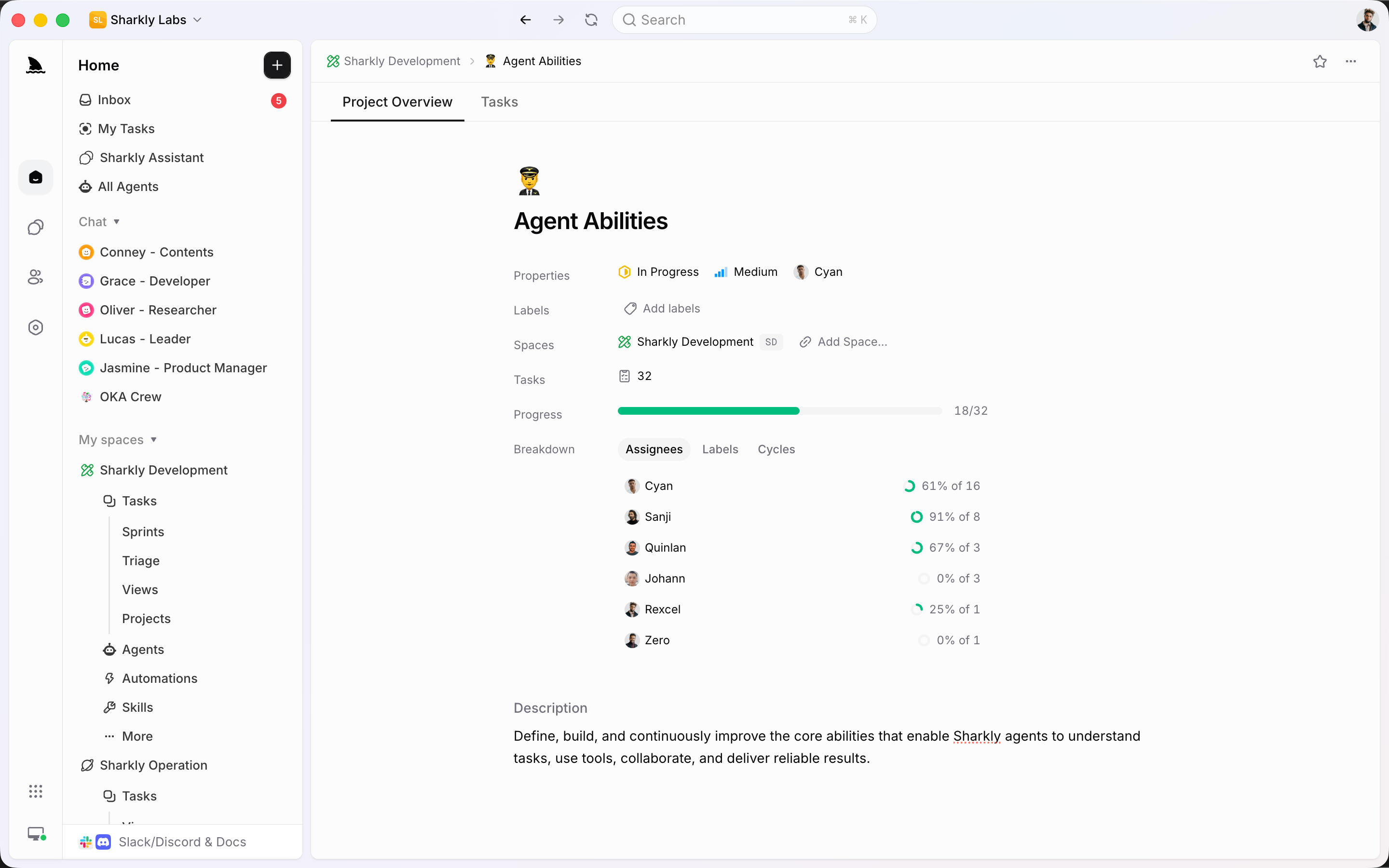Open Skills in sidebar
Screen dimensions: 1389x868
tap(128, 707)
